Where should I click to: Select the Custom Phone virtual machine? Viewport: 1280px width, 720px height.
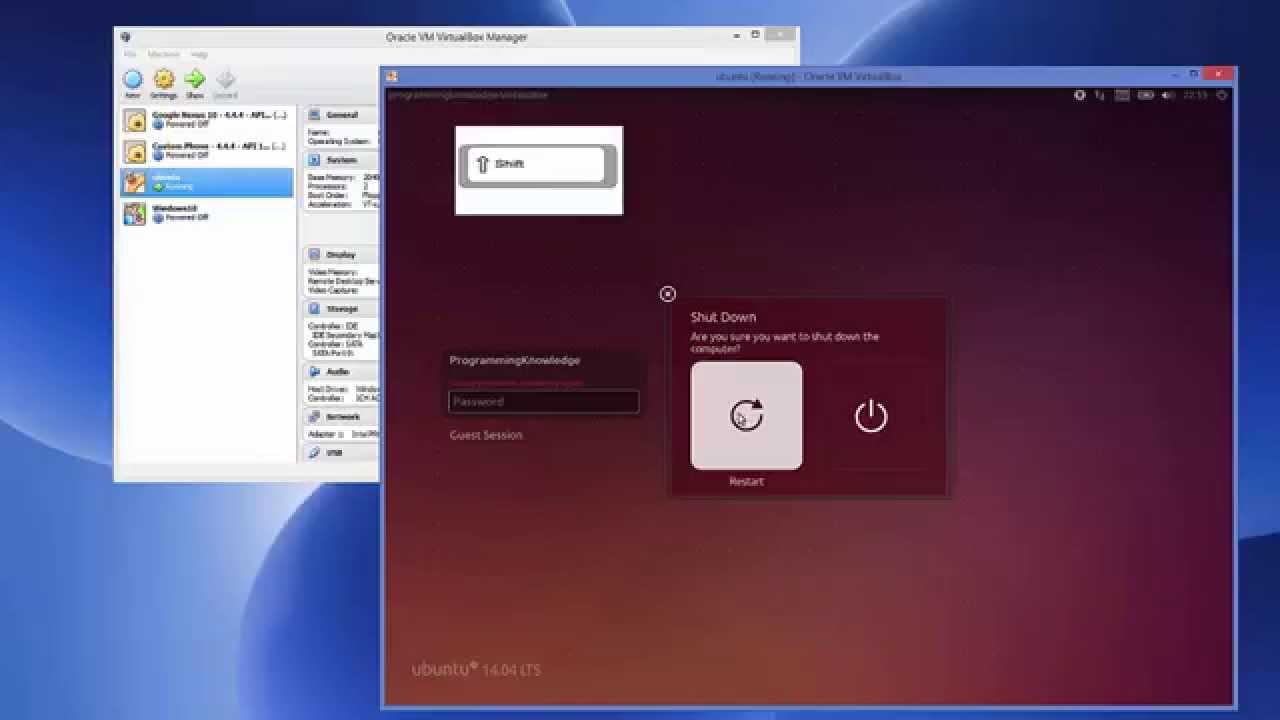tap(207, 151)
